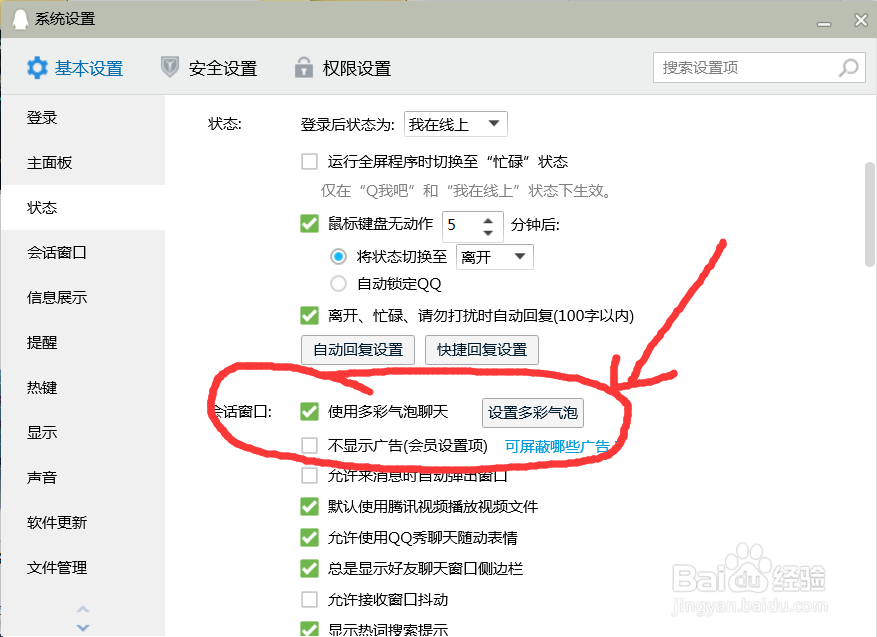Select 提醒 in the sidebar
877x637 pixels.
(83, 342)
